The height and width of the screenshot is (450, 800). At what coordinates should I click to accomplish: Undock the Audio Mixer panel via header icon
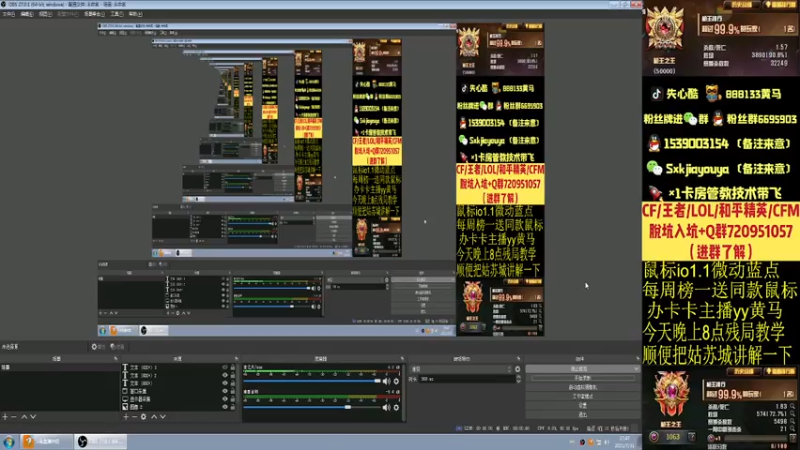click(402, 359)
